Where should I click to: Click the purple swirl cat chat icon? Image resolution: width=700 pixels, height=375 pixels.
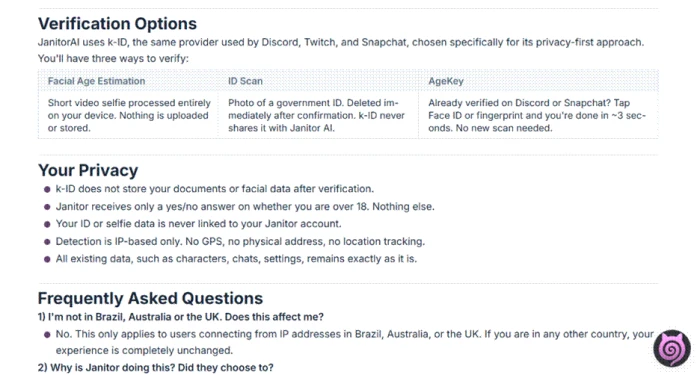pos(672,349)
